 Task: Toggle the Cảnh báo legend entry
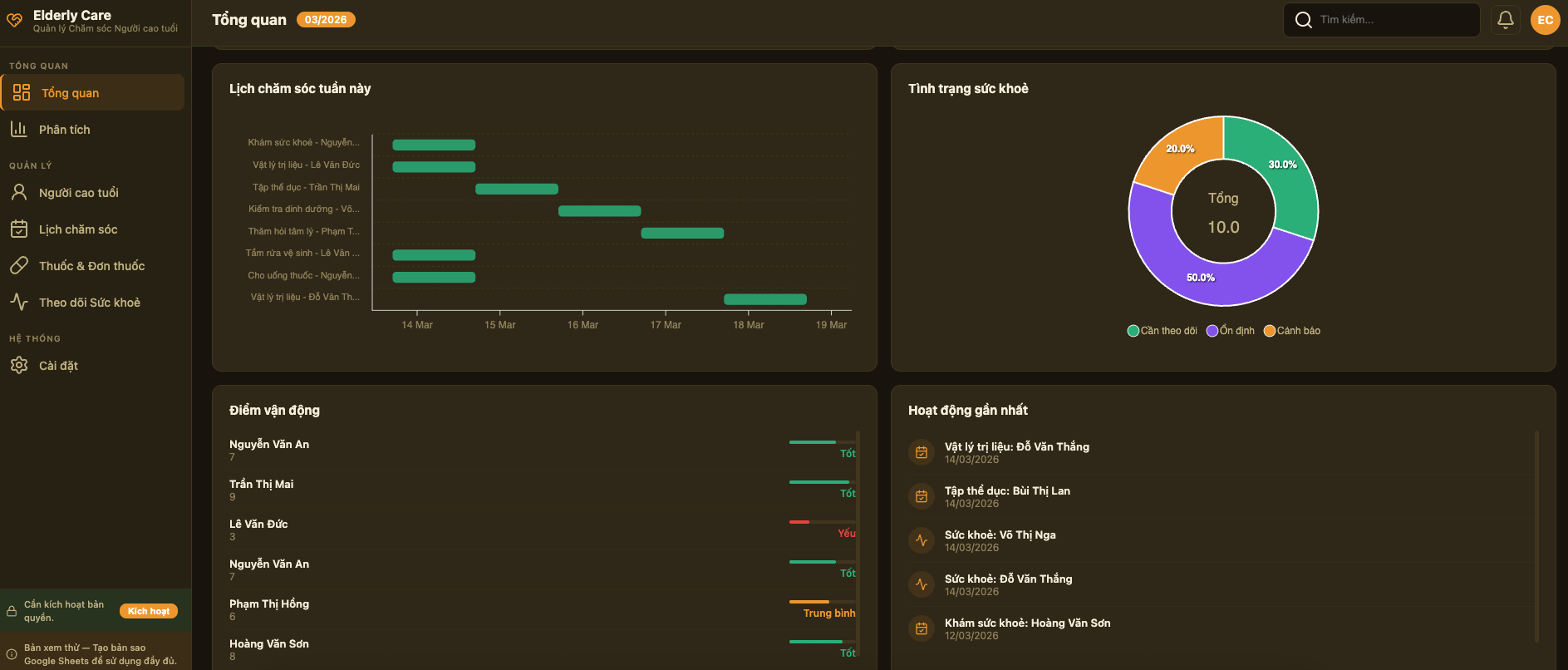pos(1292,331)
